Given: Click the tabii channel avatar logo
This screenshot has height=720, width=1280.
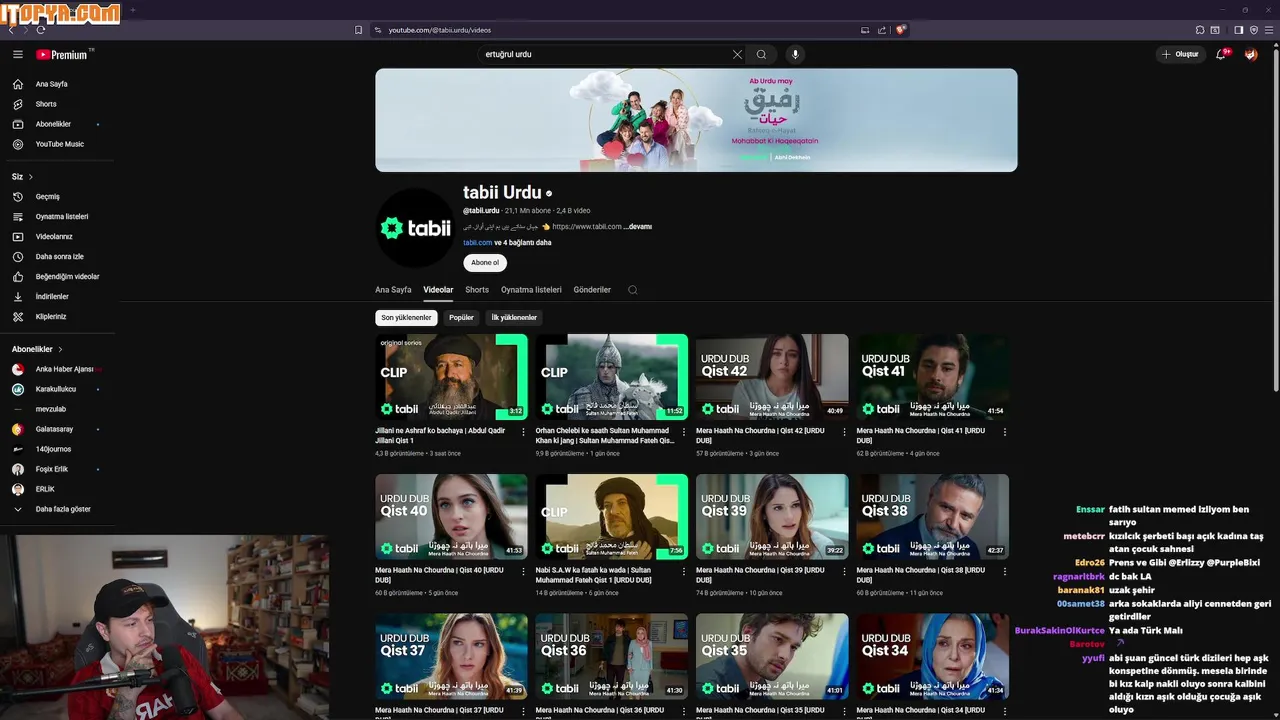Looking at the screenshot, I should 415,228.
